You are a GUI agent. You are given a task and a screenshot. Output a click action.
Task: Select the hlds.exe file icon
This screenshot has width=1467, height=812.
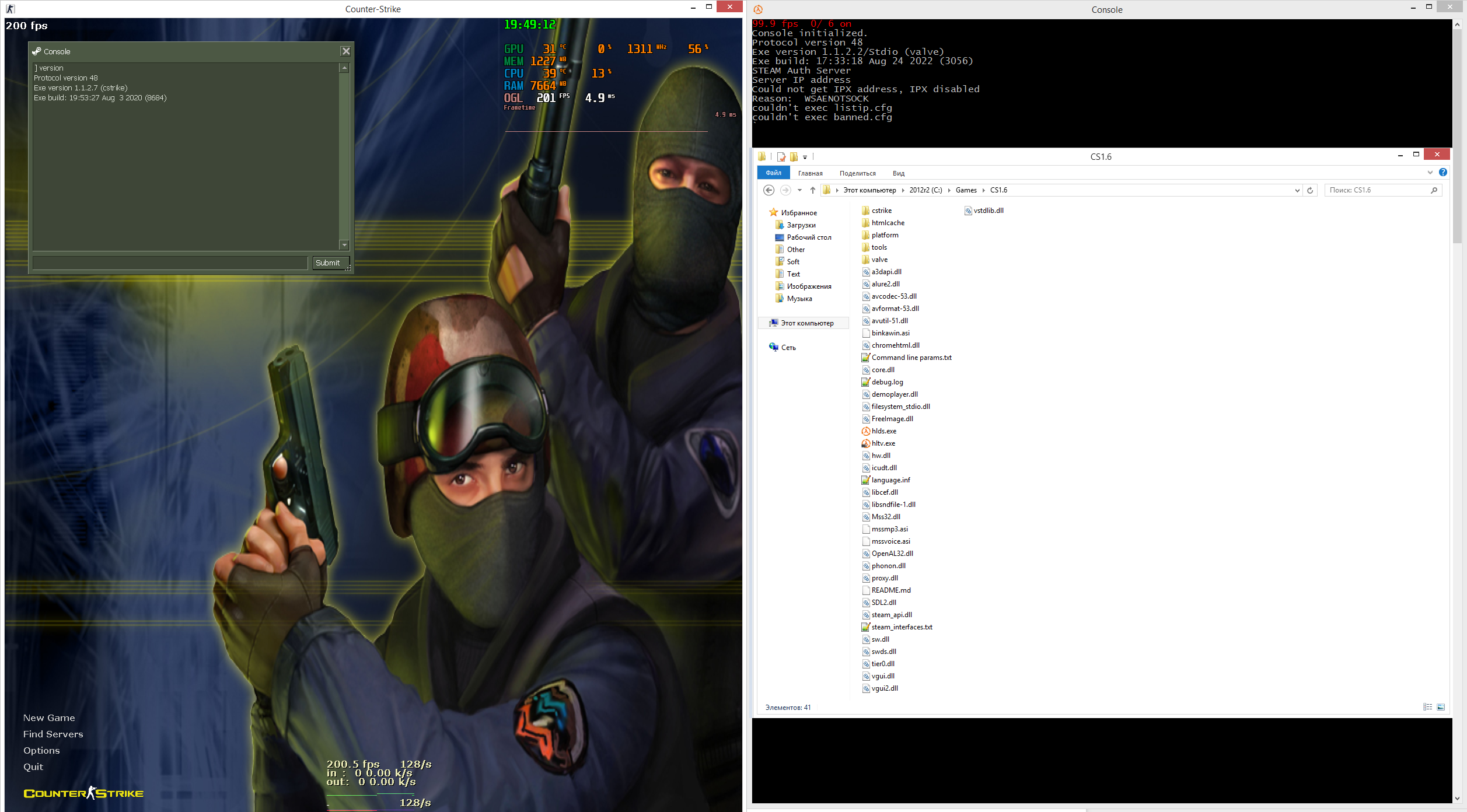[x=865, y=431]
